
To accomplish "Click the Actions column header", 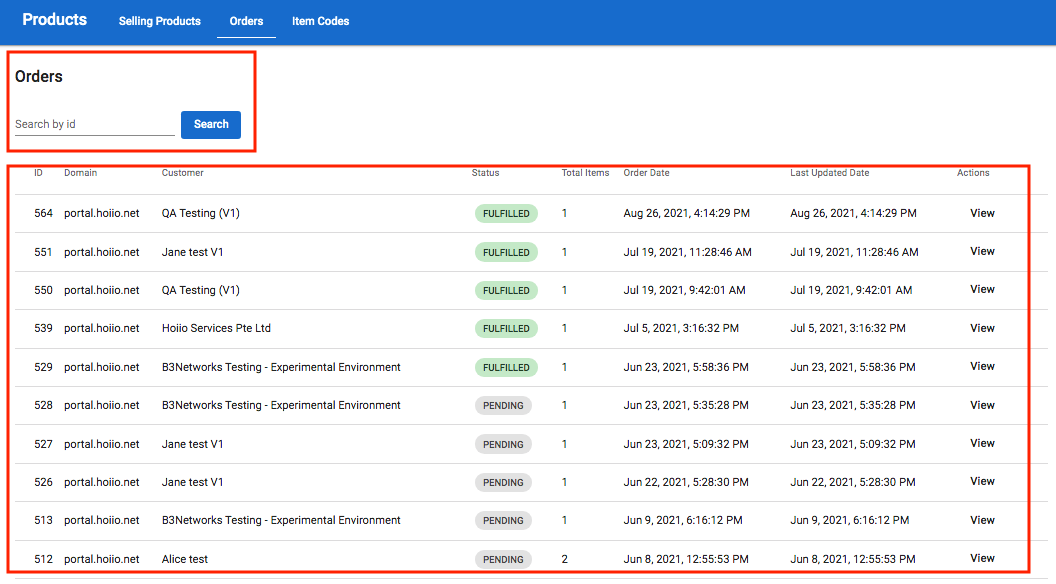I will tap(973, 173).
